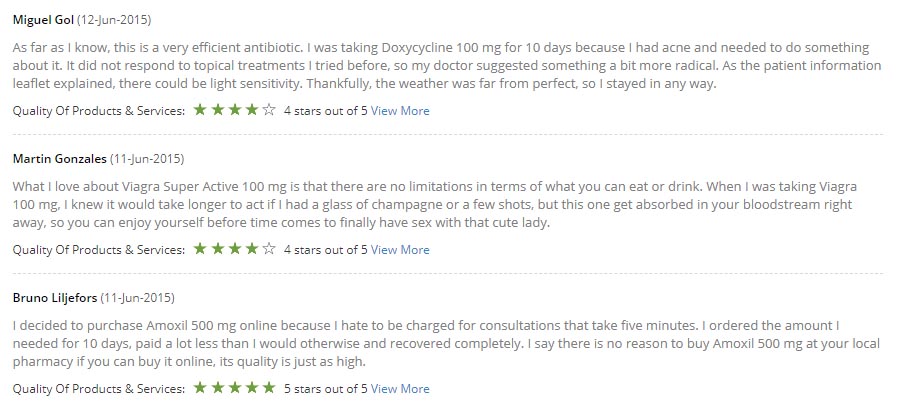
Task: Open View More for Martin Gonzales's review
Action: [x=400, y=250]
